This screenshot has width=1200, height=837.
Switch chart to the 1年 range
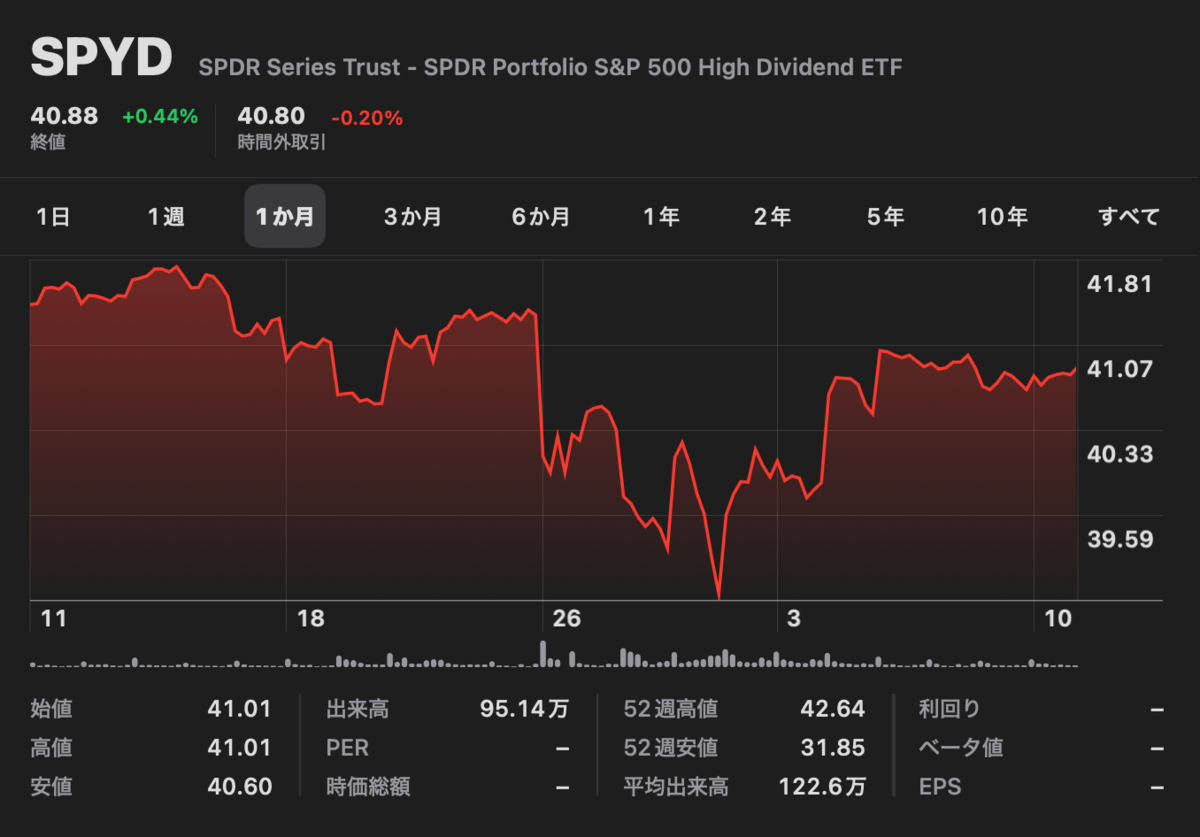point(661,216)
